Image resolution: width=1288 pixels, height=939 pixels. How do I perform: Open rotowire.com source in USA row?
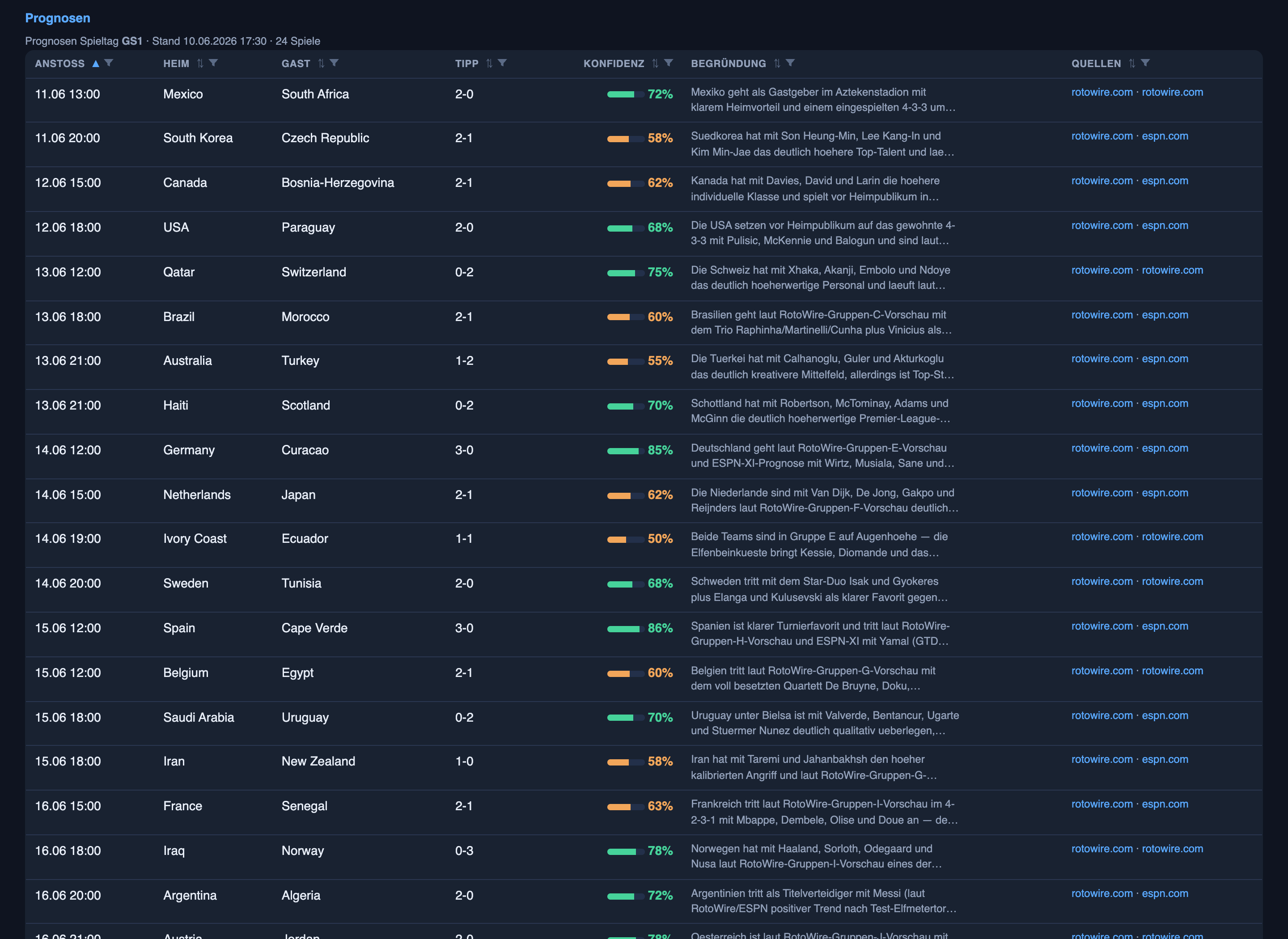pos(1102,226)
